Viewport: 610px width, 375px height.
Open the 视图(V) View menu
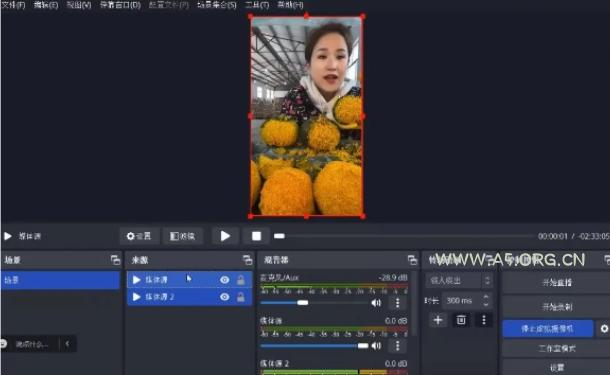79,5
